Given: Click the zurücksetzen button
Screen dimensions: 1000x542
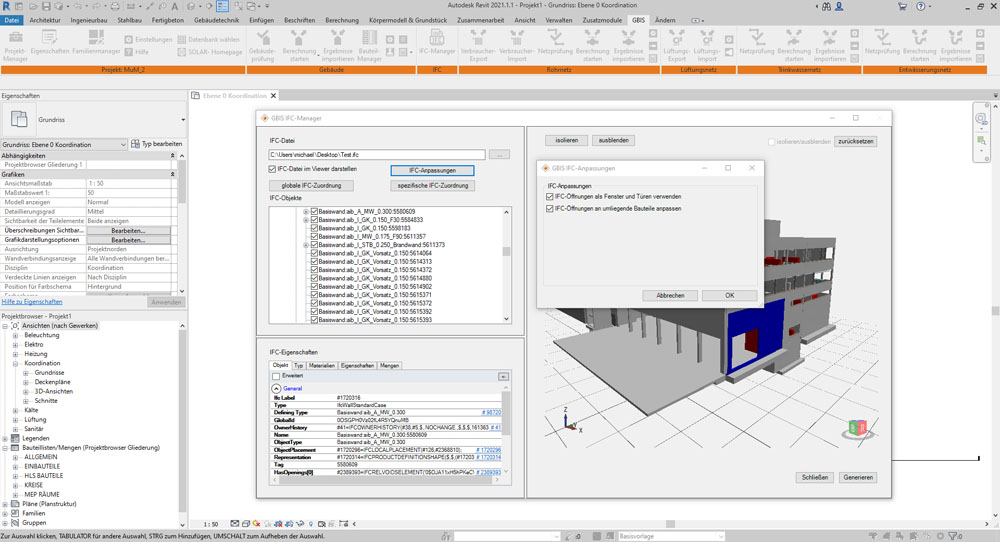Looking at the screenshot, I should point(855,142).
